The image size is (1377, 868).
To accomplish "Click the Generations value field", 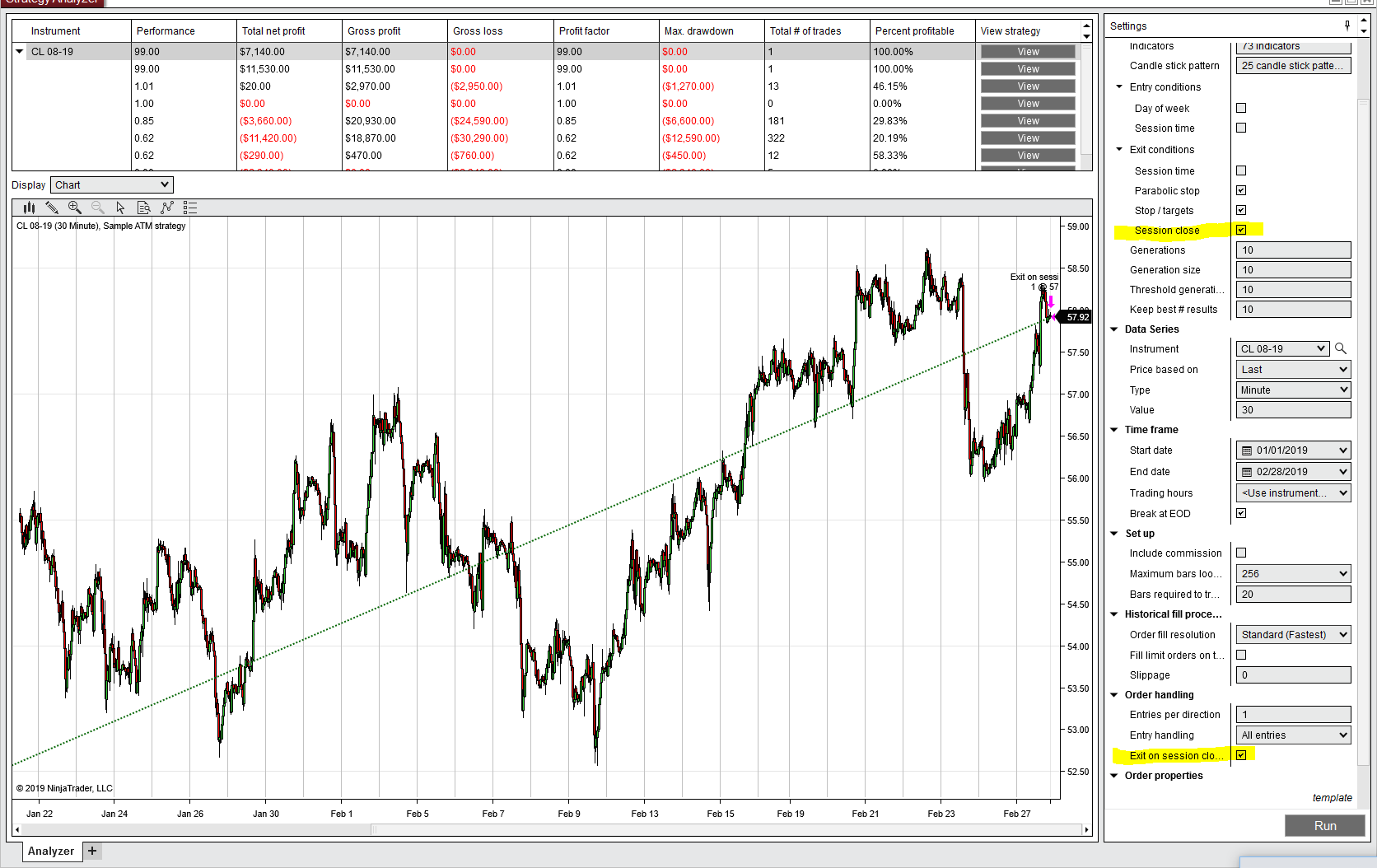I will pyautogui.click(x=1294, y=250).
